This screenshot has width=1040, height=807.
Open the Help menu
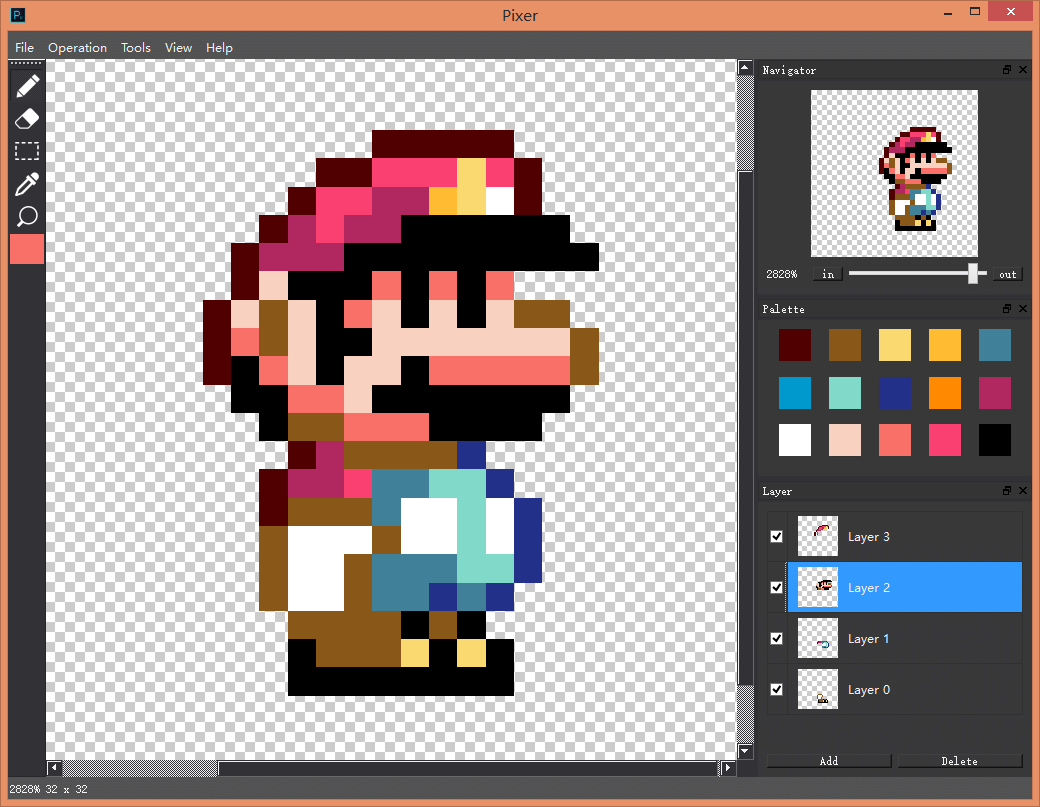[219, 48]
